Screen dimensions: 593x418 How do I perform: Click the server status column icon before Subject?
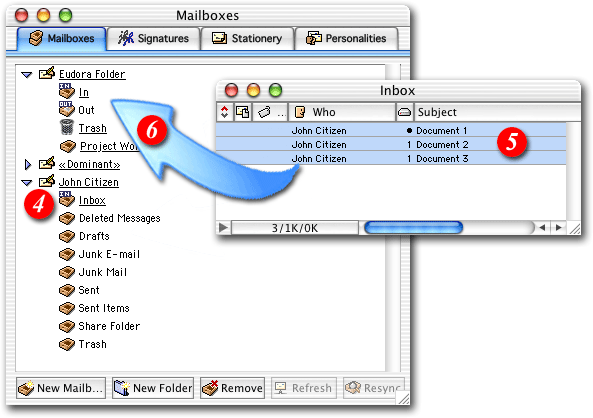(x=404, y=112)
